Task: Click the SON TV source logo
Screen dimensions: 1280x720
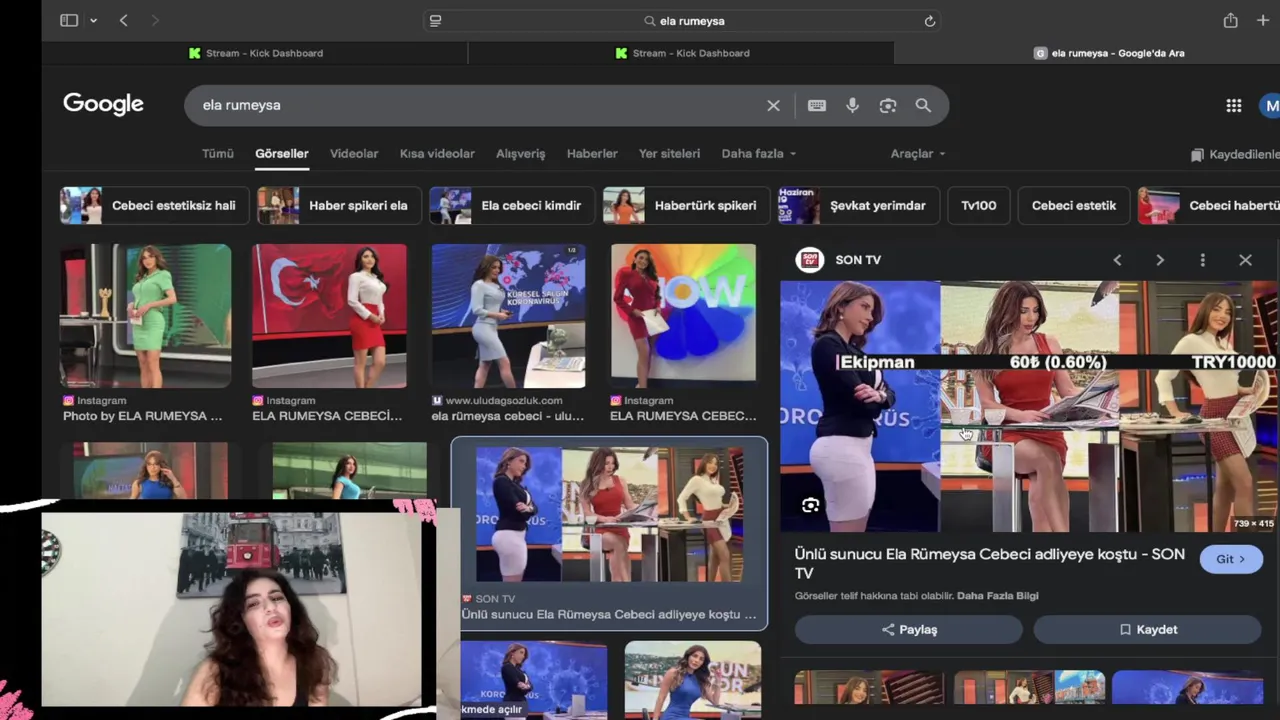Action: tap(810, 260)
